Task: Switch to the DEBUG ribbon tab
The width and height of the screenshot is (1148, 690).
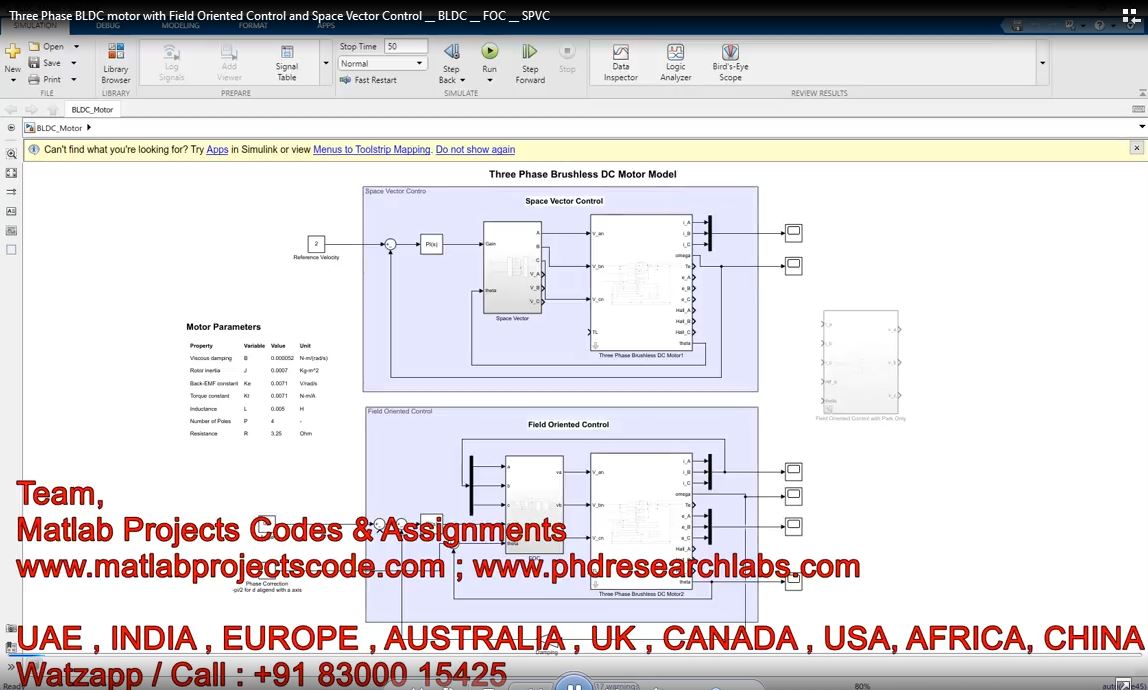Action: click(x=108, y=26)
